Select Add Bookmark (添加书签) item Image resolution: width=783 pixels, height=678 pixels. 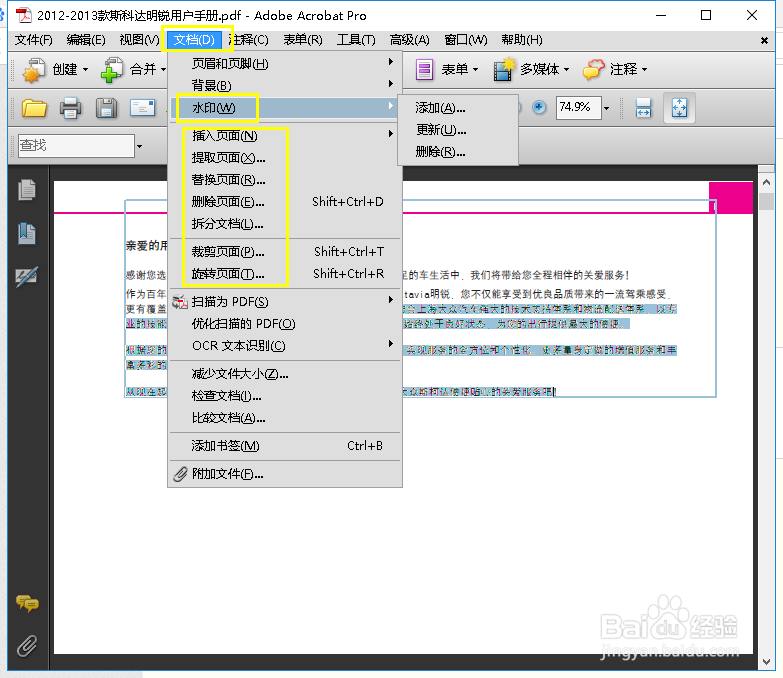[285, 446]
